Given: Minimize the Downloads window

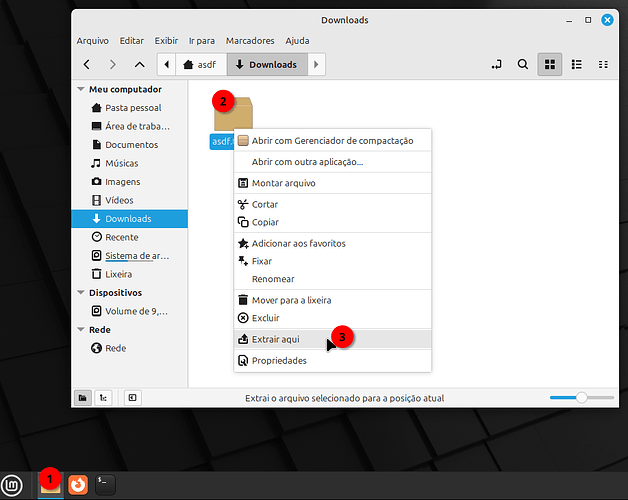Looking at the screenshot, I should (x=569, y=20).
